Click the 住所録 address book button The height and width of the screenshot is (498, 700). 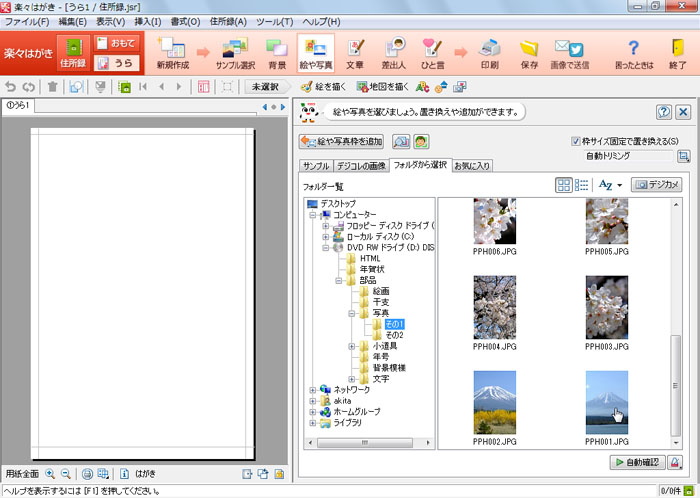tap(72, 53)
